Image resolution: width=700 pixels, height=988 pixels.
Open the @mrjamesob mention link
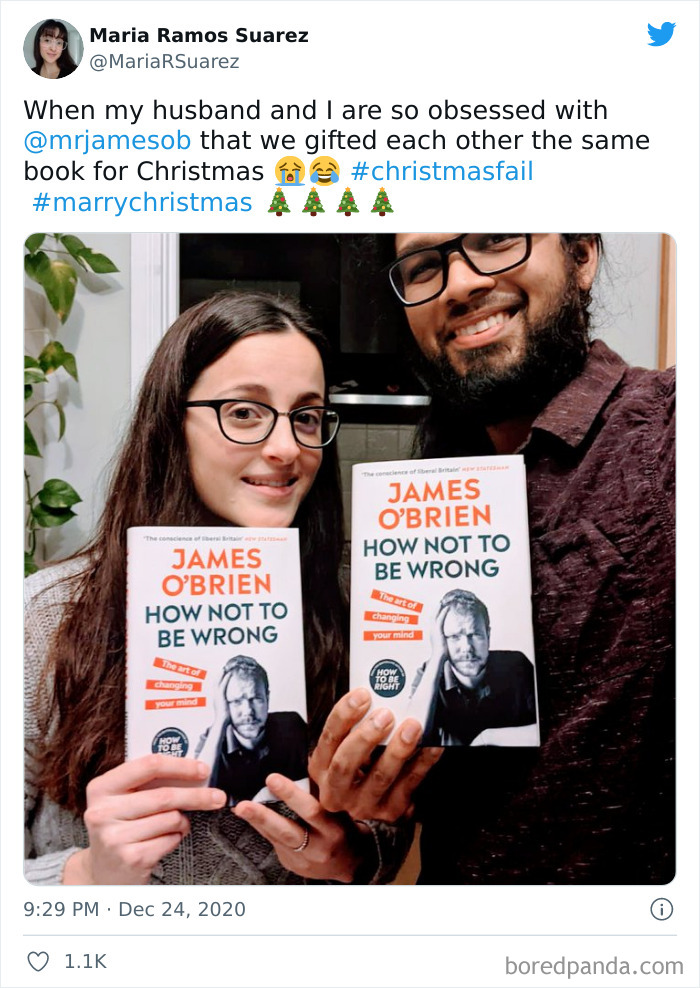[x=107, y=141]
